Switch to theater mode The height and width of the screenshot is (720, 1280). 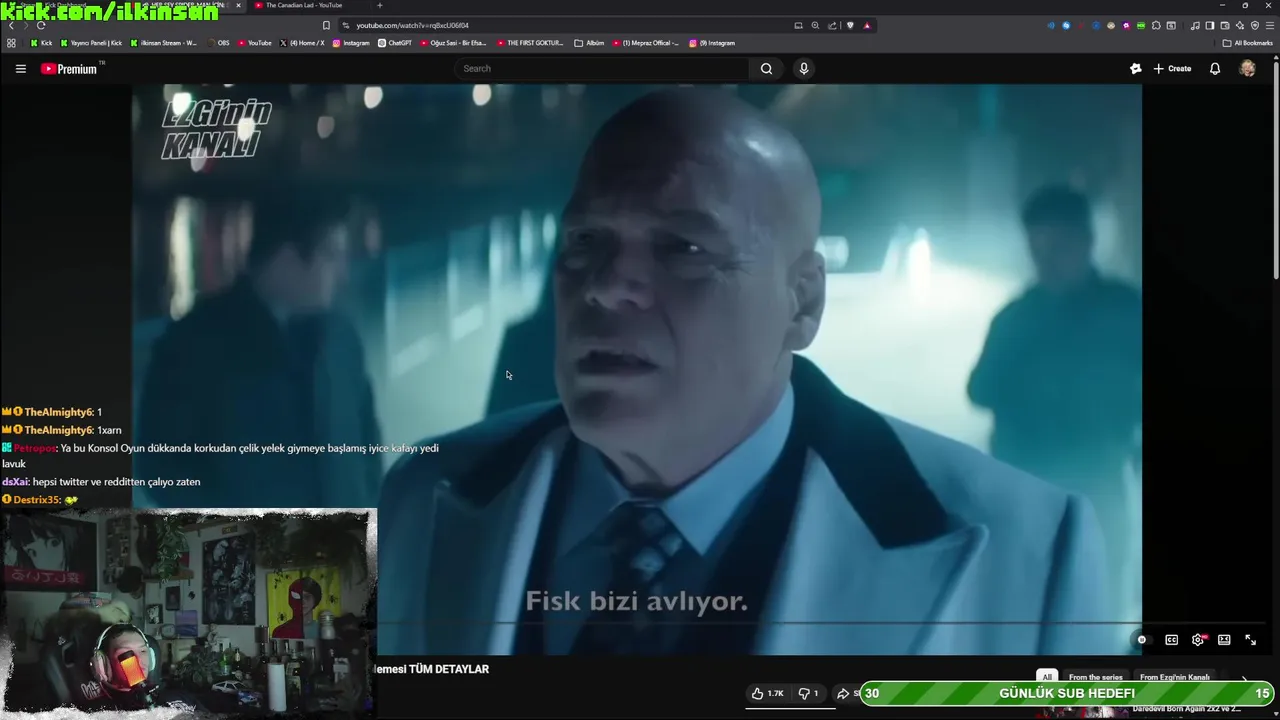click(x=1224, y=640)
